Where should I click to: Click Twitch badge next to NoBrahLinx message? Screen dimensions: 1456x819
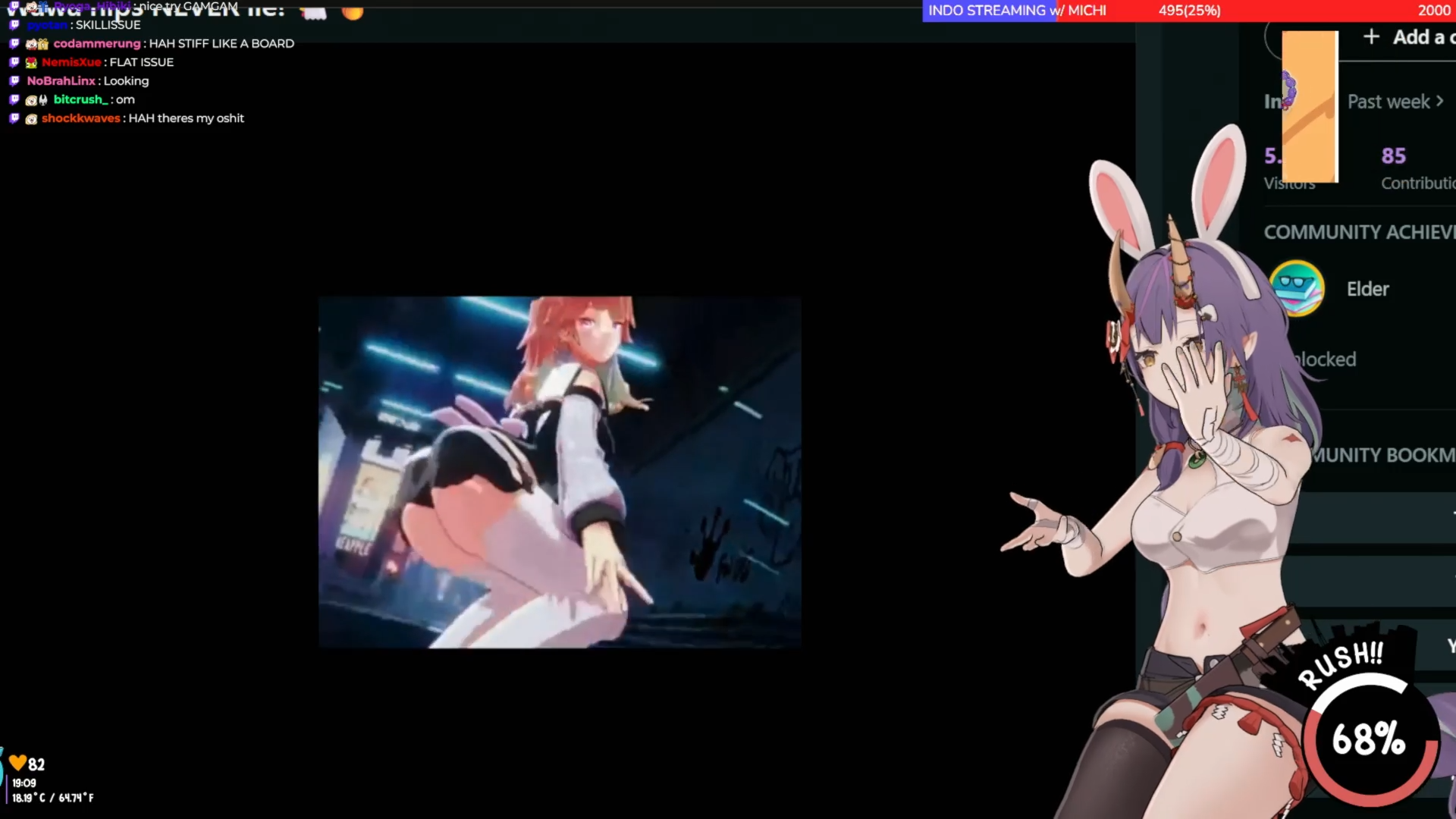point(14,80)
